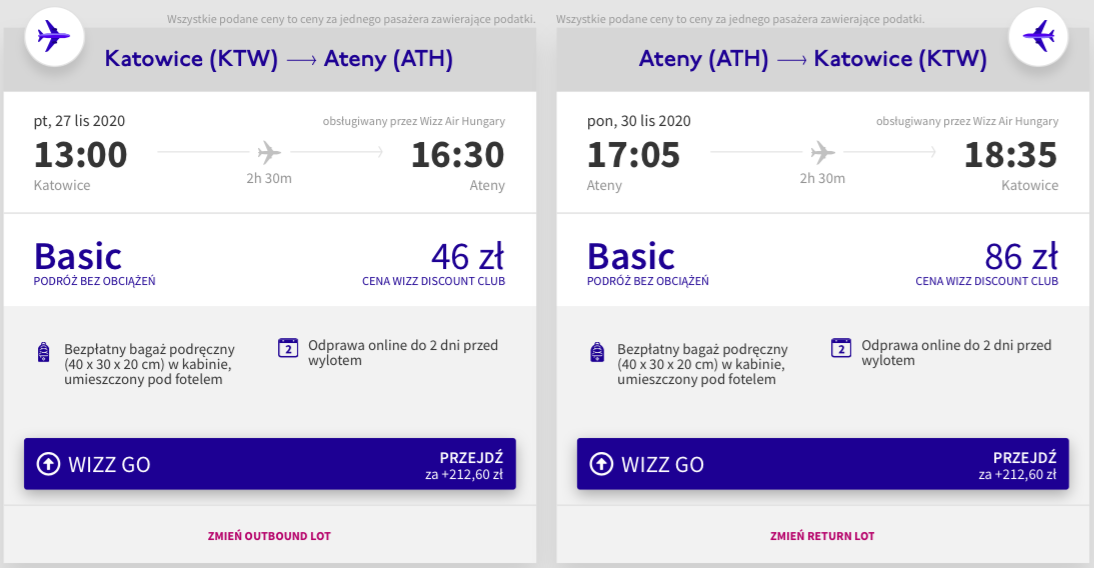Click the upgrade arrow icon on return WIZZ GO
The height and width of the screenshot is (568, 1094).
click(601, 464)
